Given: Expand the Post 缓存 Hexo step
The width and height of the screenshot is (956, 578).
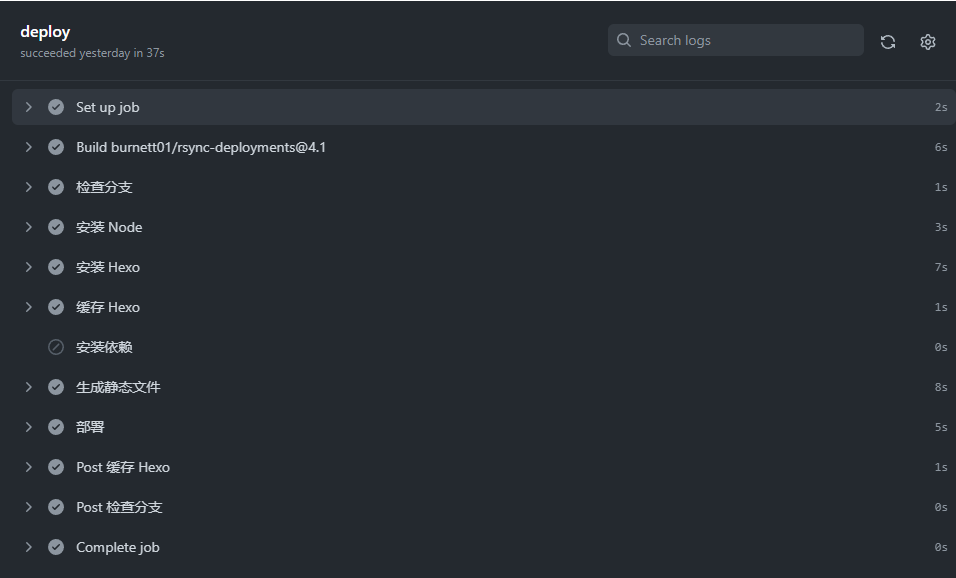Looking at the screenshot, I should pyautogui.click(x=29, y=467).
